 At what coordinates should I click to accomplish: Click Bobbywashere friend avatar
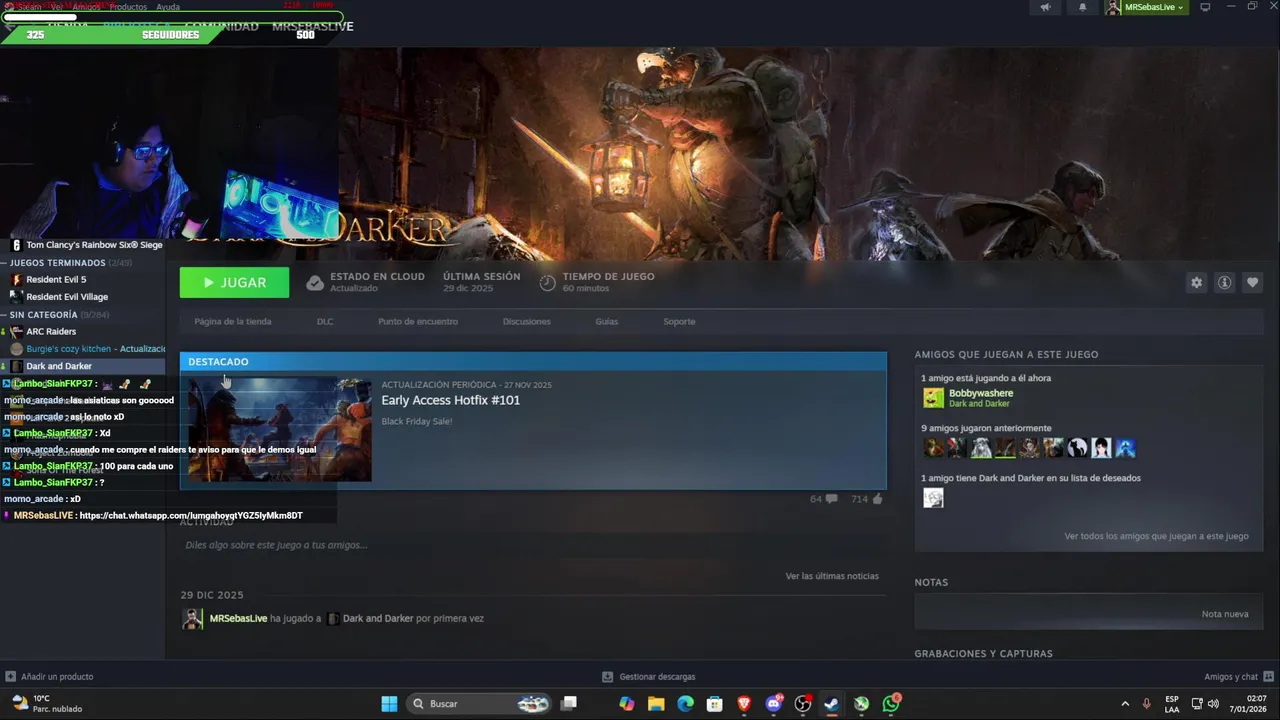click(933, 398)
